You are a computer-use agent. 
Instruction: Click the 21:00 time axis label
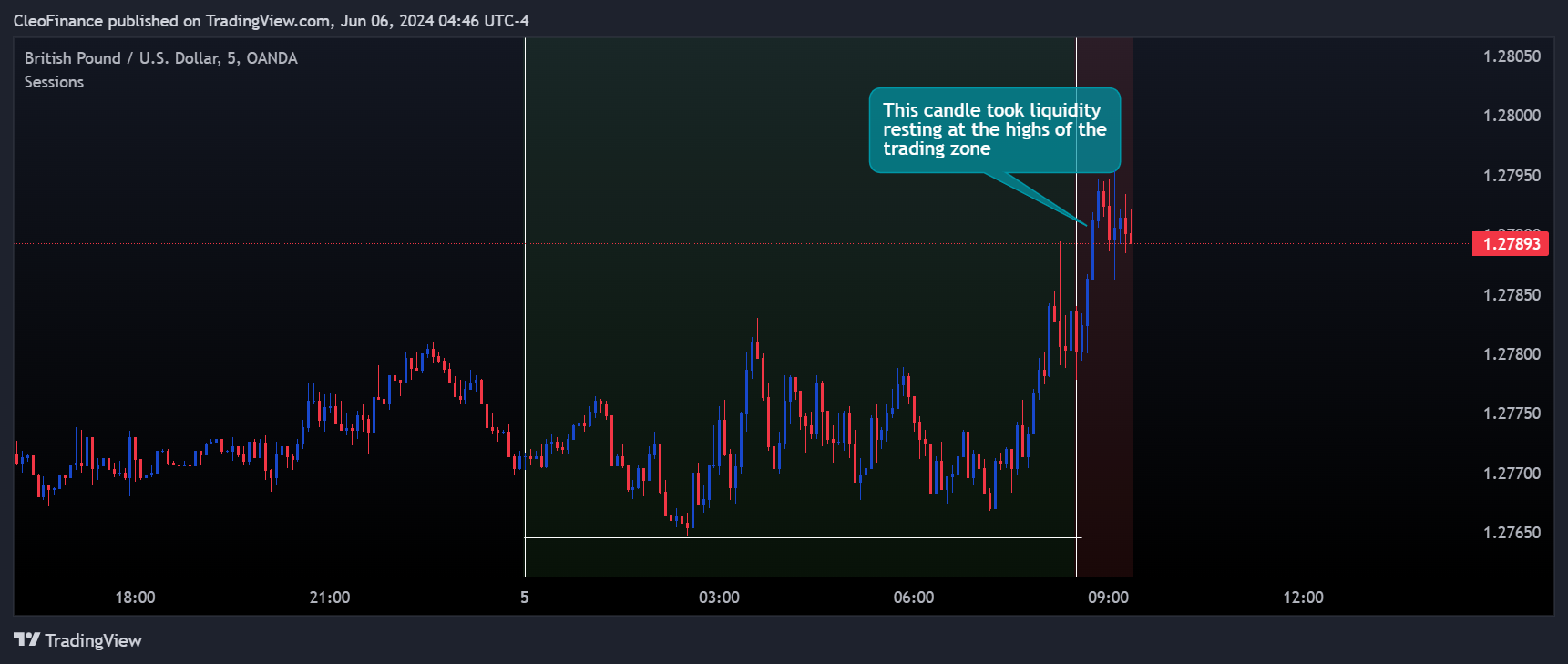[330, 598]
